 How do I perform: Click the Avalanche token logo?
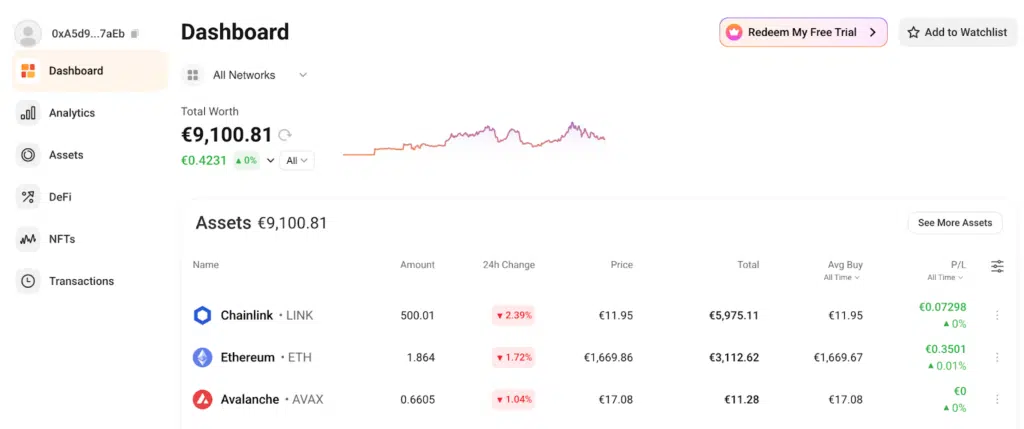pyautogui.click(x=203, y=399)
